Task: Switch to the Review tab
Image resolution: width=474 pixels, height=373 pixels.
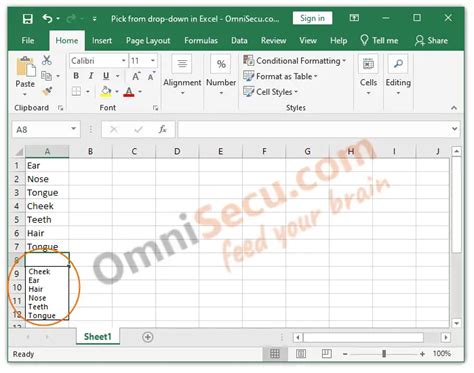Action: tap(273, 41)
